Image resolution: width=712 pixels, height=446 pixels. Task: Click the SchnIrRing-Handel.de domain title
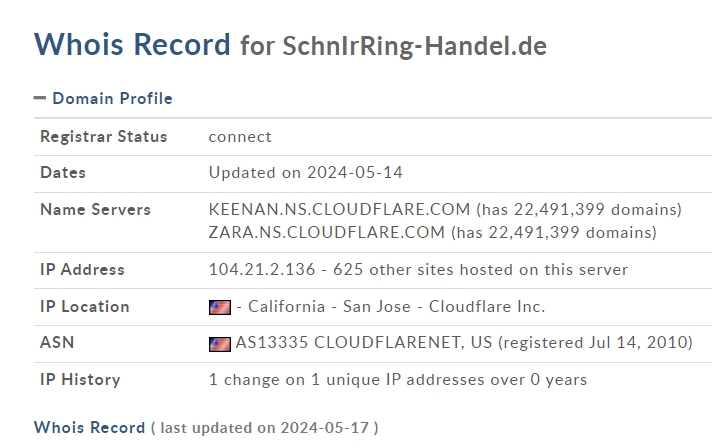pos(415,46)
